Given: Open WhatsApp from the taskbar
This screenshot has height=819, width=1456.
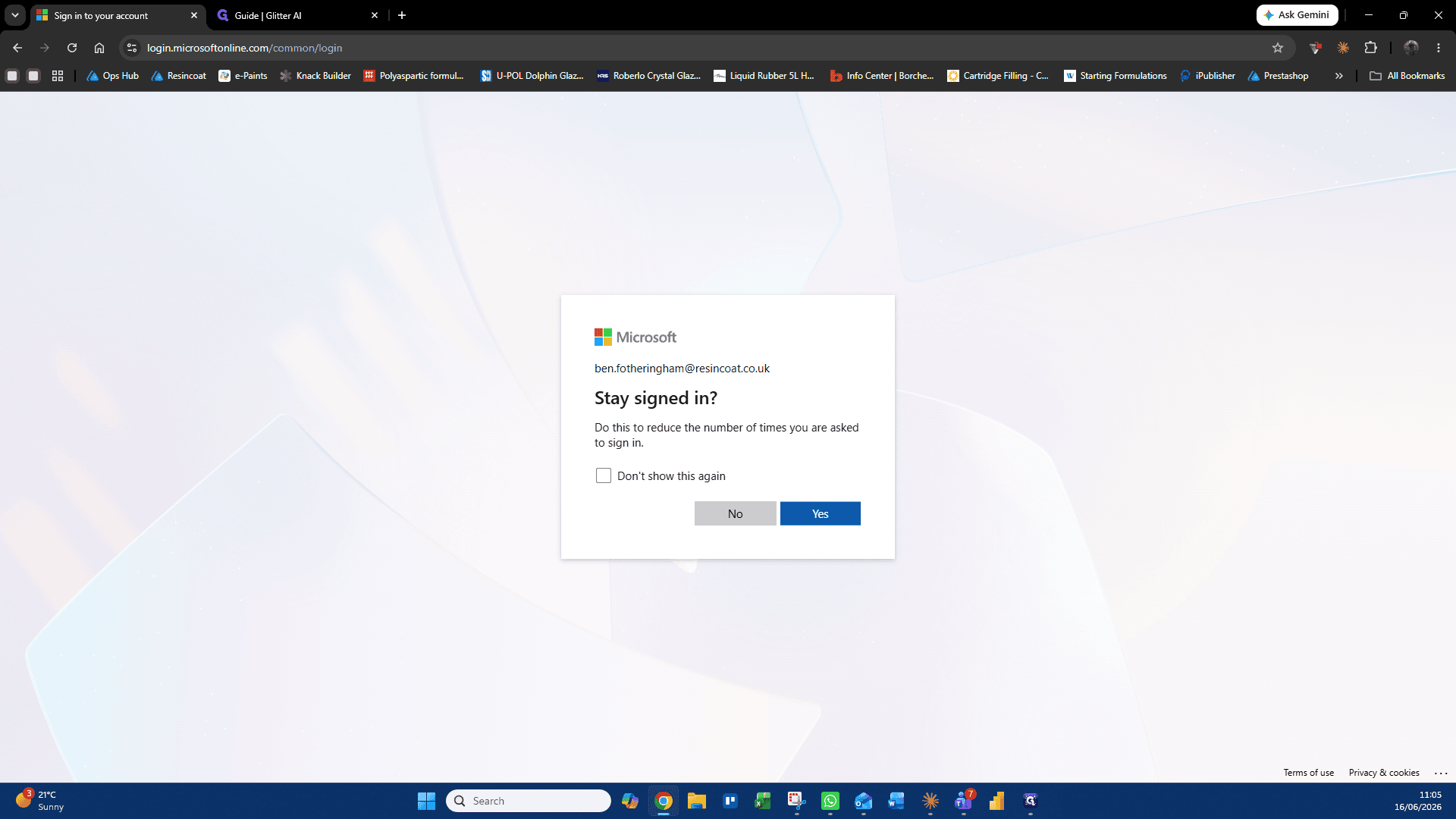Looking at the screenshot, I should click(830, 801).
